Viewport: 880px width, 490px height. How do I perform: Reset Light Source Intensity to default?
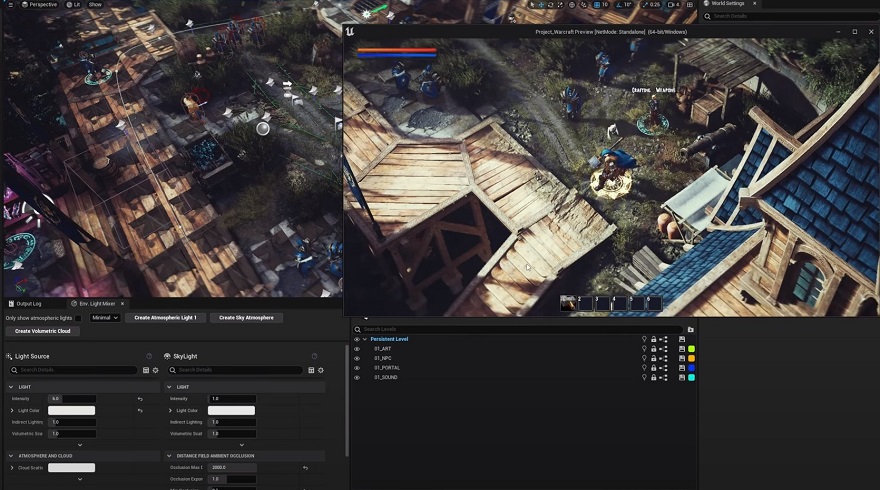coord(140,399)
